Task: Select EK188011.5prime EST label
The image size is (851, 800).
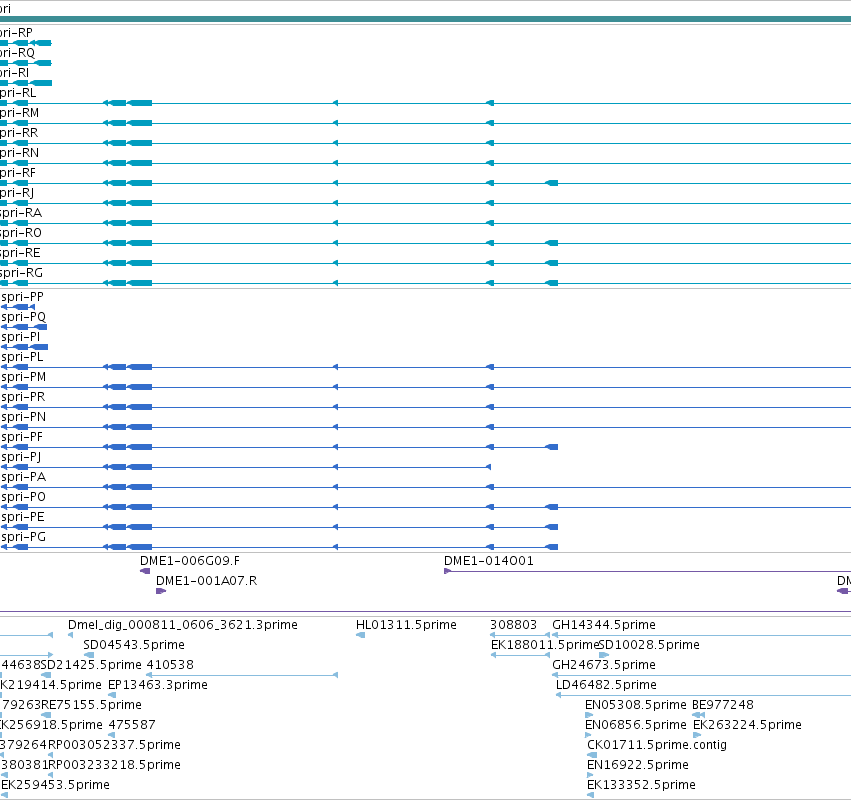Action: click(544, 645)
